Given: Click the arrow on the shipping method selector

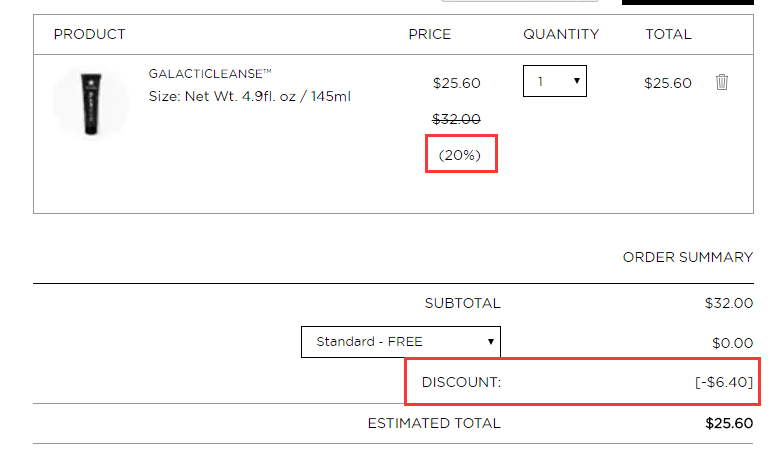Looking at the screenshot, I should click(x=490, y=341).
